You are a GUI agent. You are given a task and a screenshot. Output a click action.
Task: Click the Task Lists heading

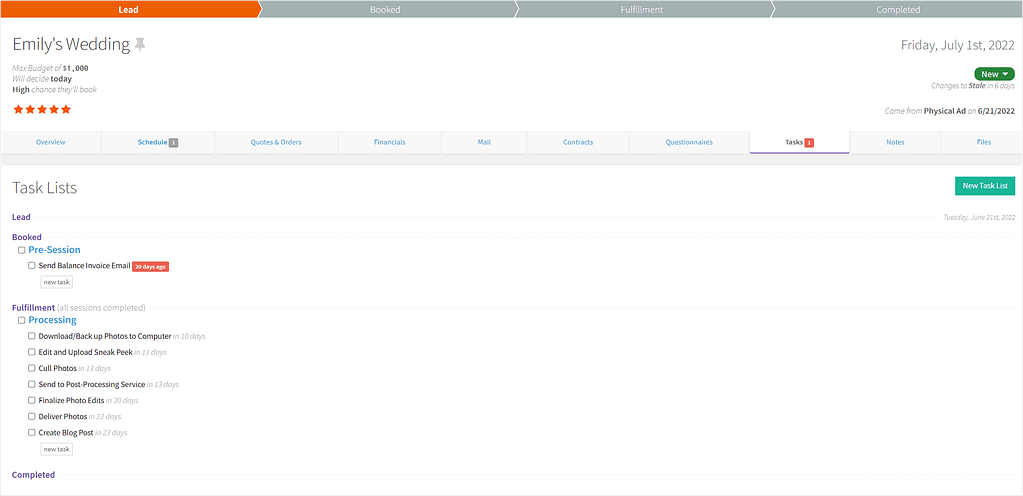point(44,188)
